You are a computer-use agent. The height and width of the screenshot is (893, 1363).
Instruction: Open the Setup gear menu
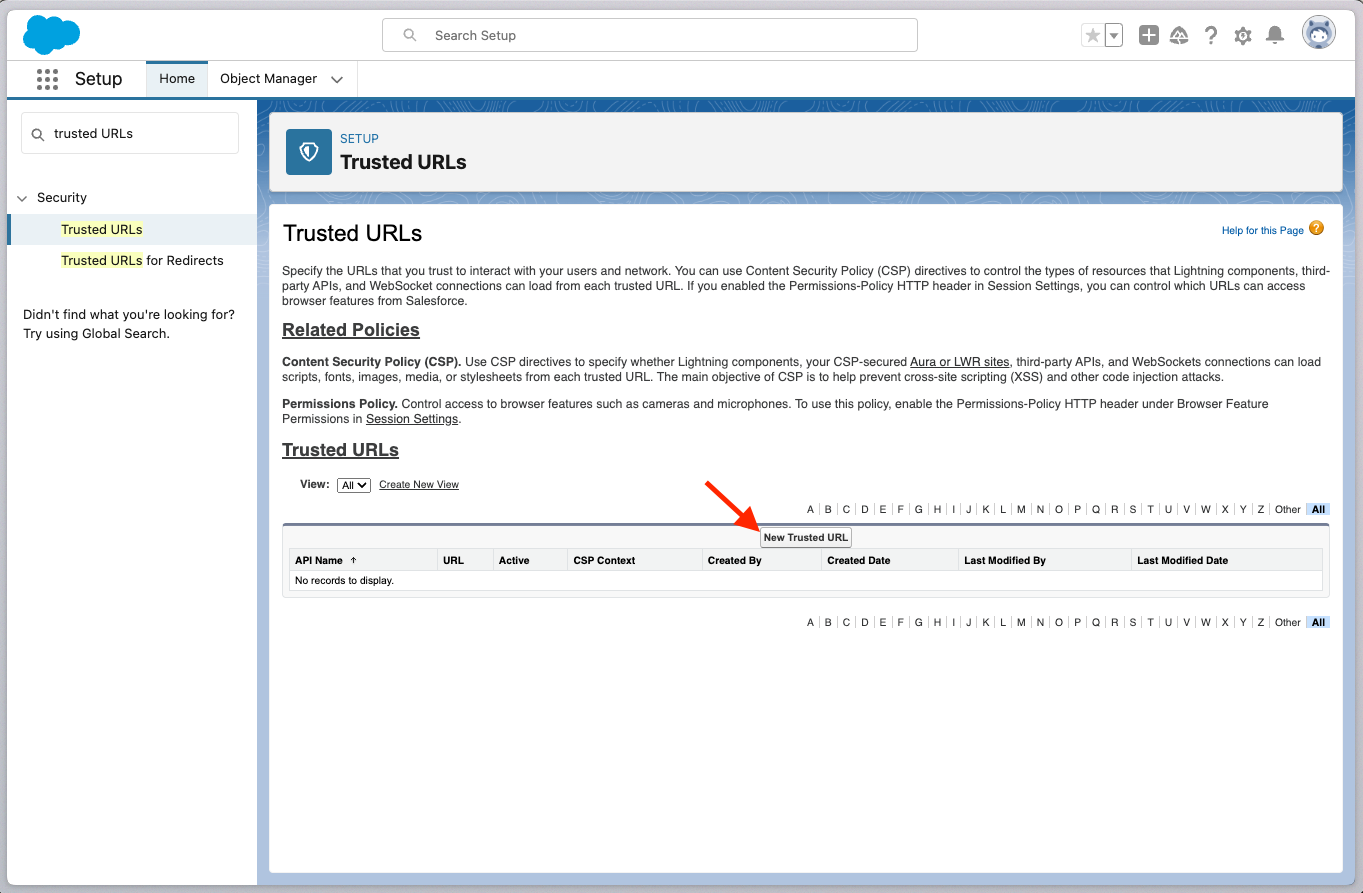pyautogui.click(x=1243, y=36)
